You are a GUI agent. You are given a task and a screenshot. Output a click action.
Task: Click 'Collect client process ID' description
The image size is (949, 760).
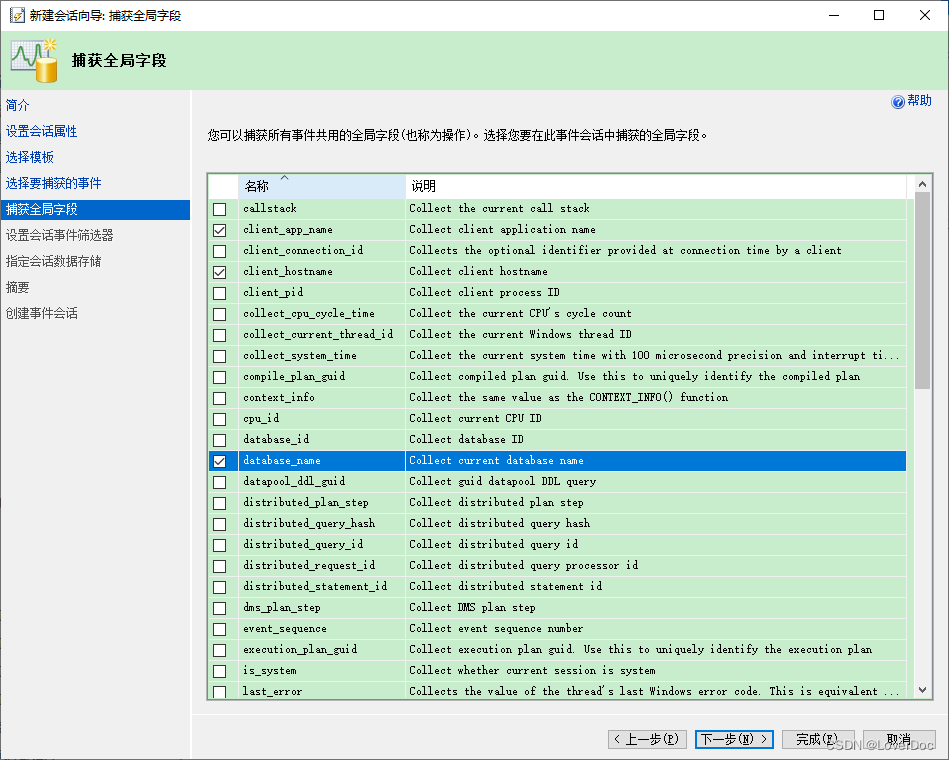484,292
